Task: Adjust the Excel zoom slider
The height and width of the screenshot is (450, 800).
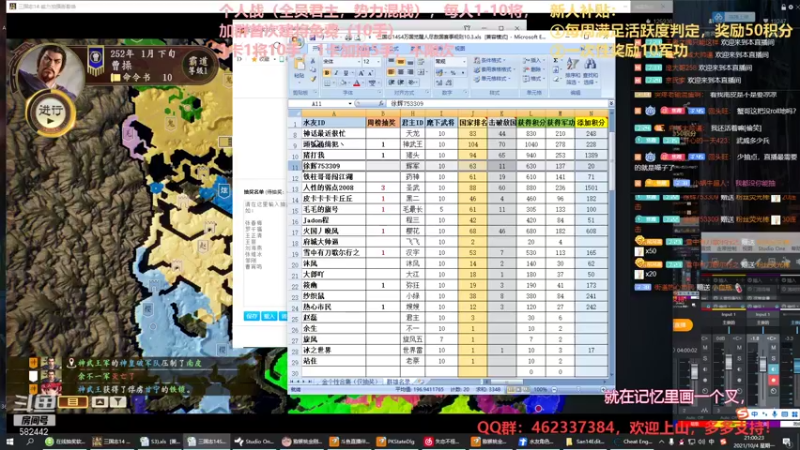Action: 577,390
